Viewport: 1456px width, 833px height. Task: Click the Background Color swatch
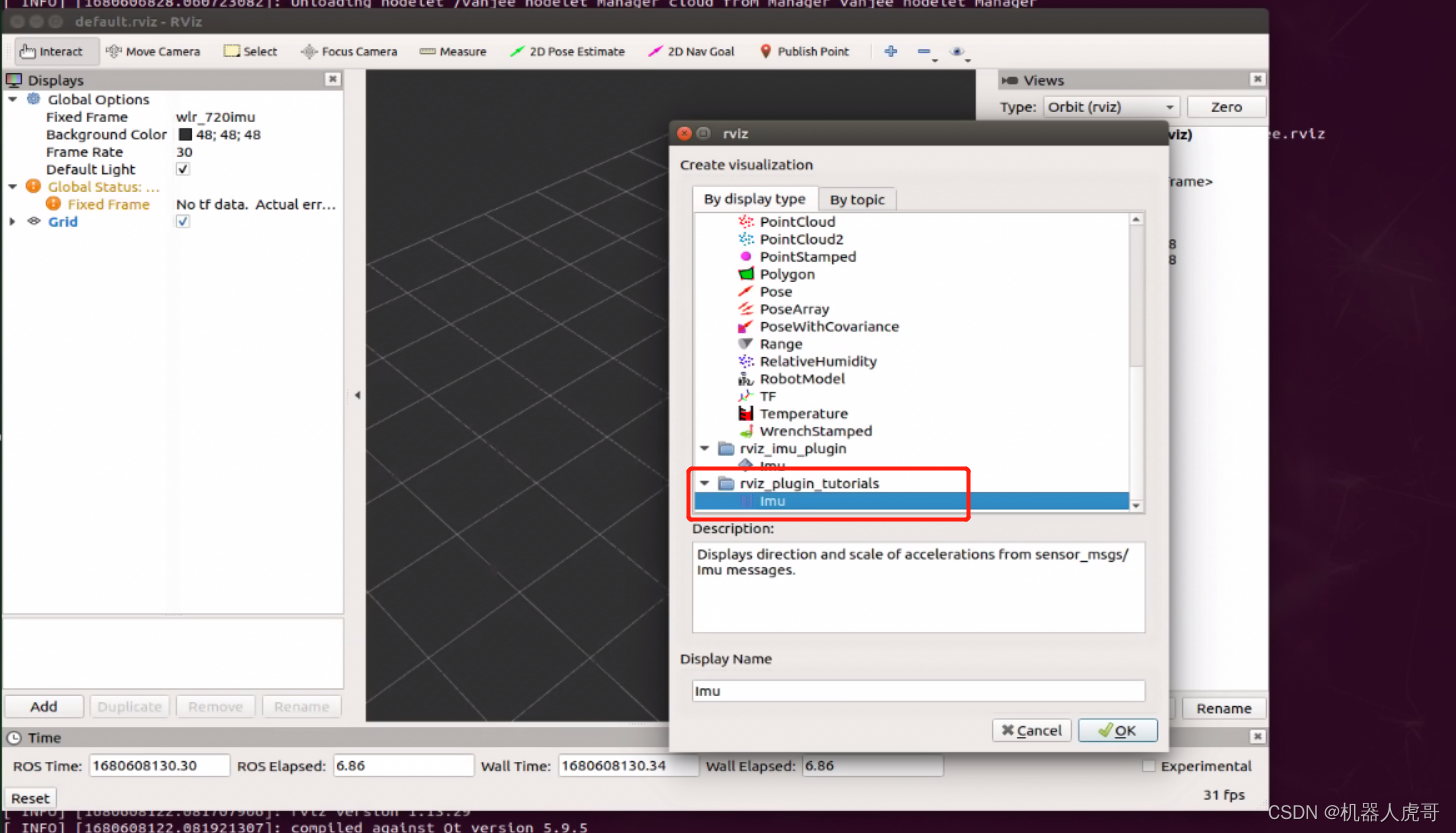(185, 134)
